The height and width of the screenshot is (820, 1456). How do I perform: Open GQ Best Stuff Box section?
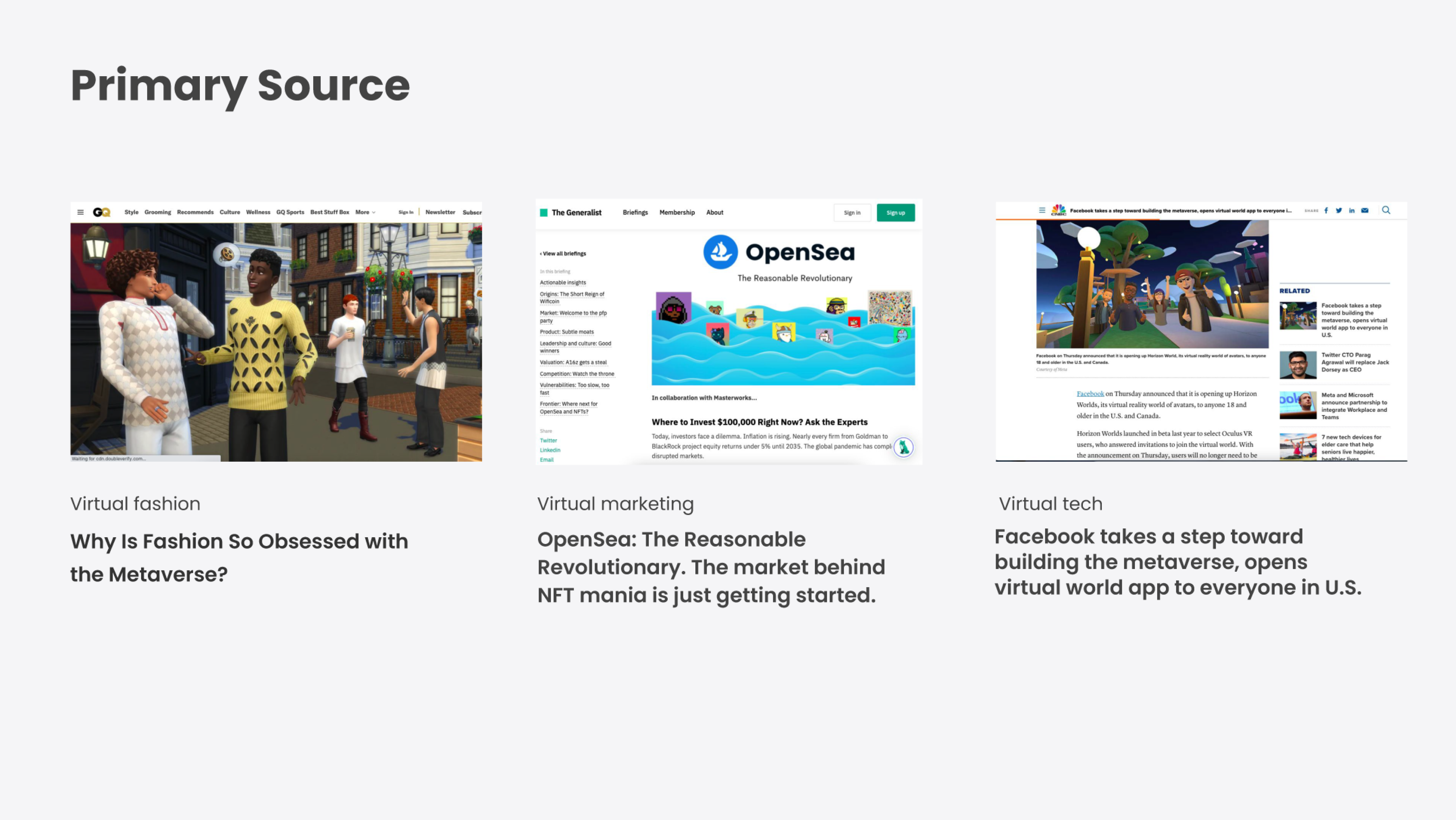329,213
